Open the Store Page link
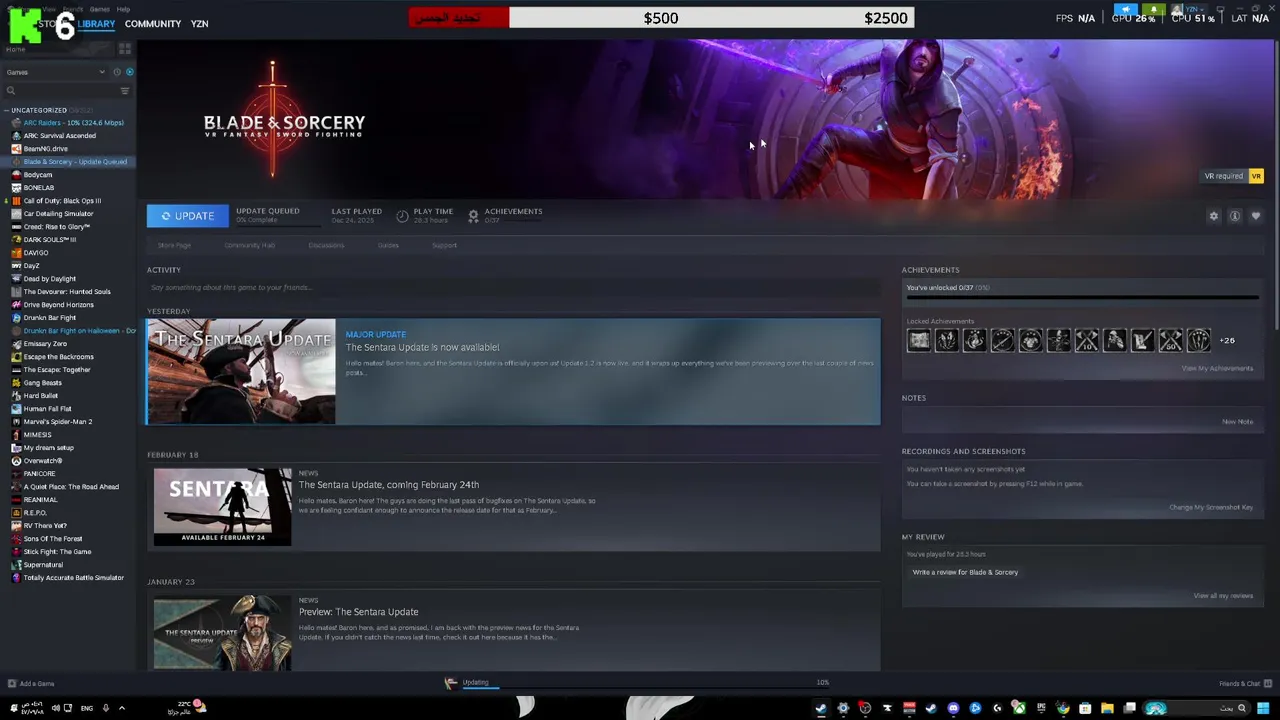Image resolution: width=1280 pixels, height=720 pixels. [174, 245]
